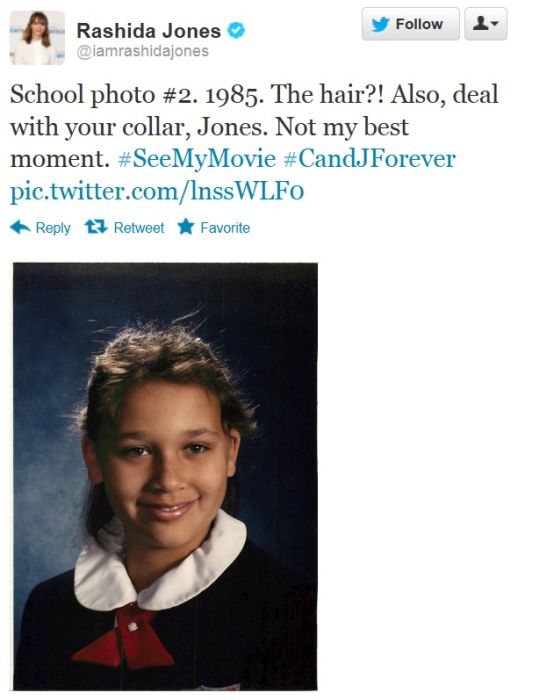
Task: Follow Rashida Jones
Action: 410,24
